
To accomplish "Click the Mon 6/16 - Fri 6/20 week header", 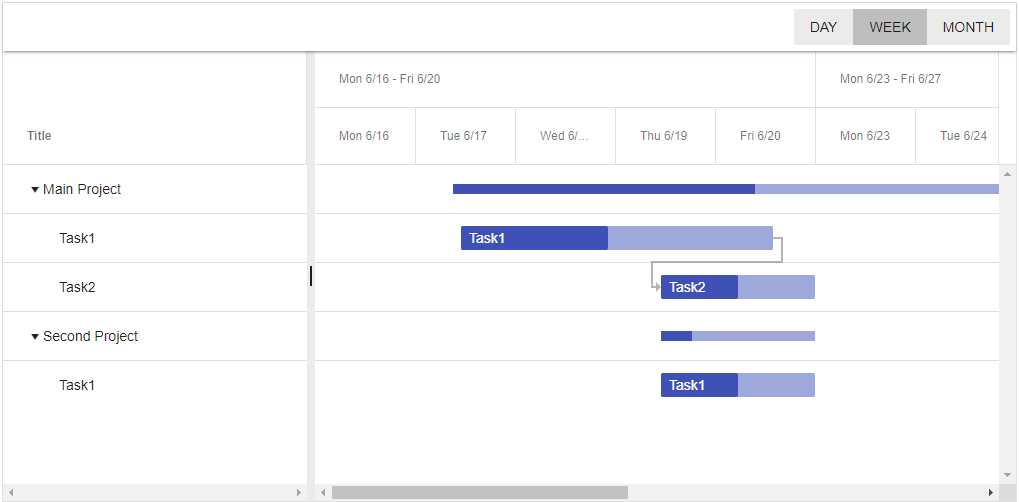I will coord(565,79).
